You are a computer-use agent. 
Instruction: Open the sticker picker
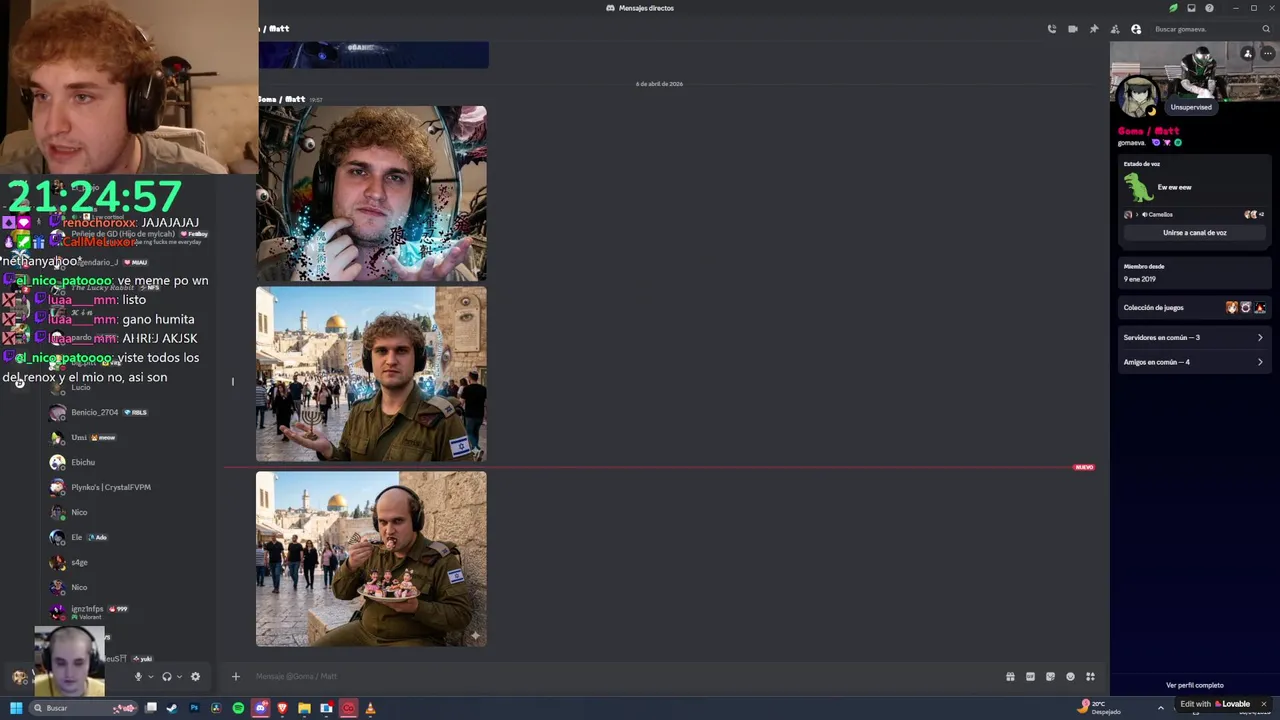click(1050, 677)
